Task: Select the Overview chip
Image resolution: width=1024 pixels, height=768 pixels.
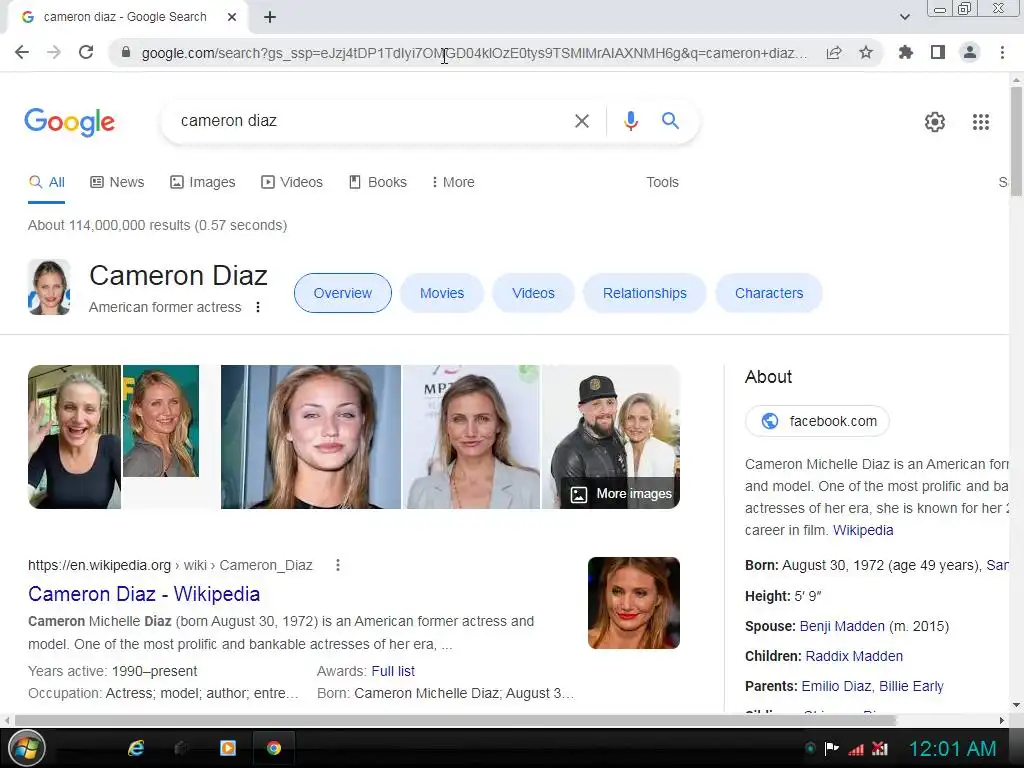Action: 343,293
